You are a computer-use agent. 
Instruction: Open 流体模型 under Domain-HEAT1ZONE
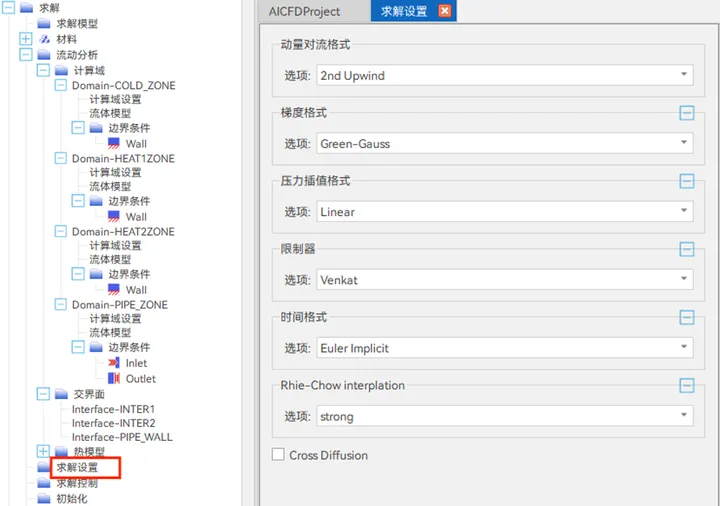[110, 186]
